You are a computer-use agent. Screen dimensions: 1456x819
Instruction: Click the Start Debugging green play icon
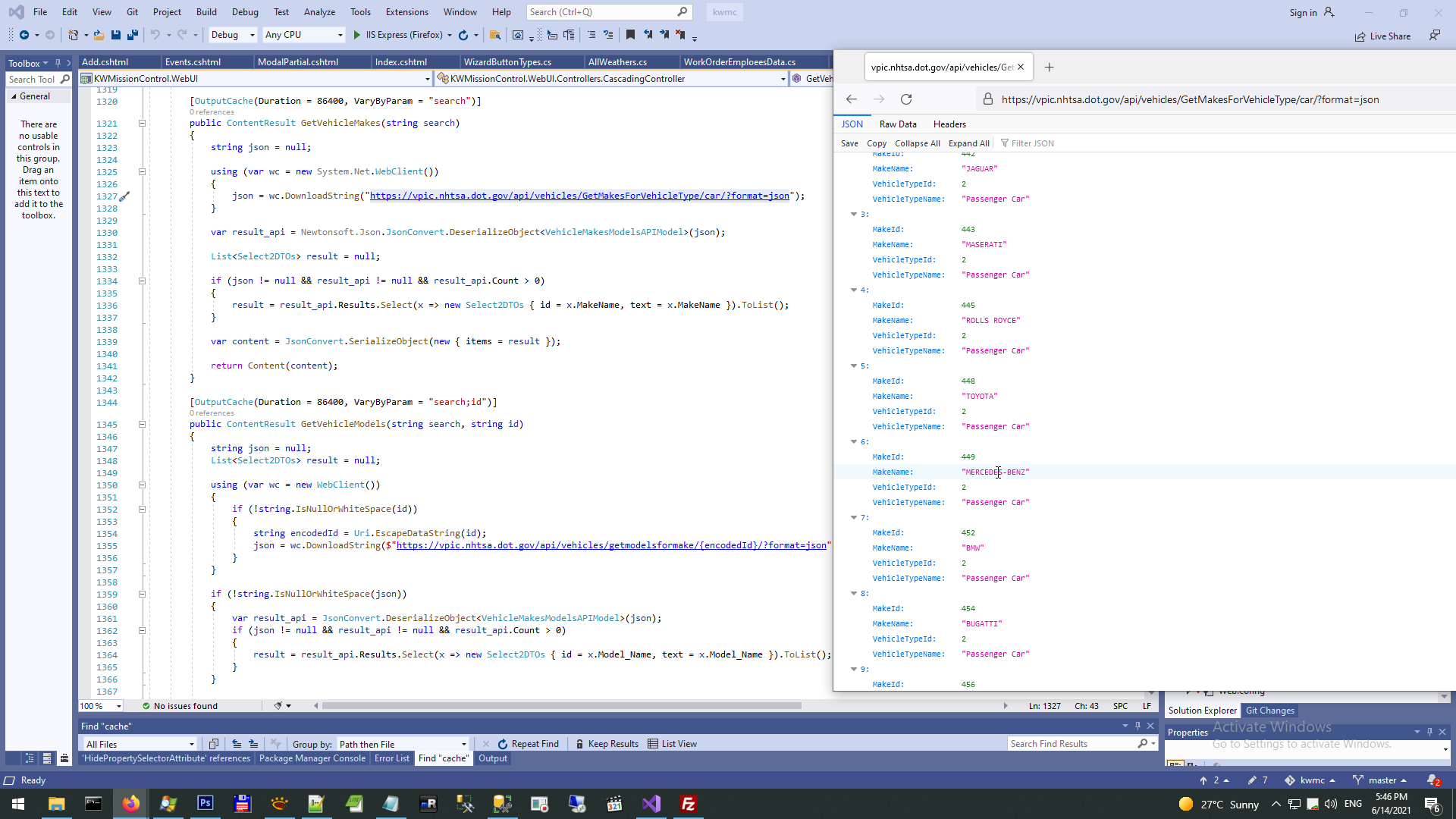pos(356,35)
